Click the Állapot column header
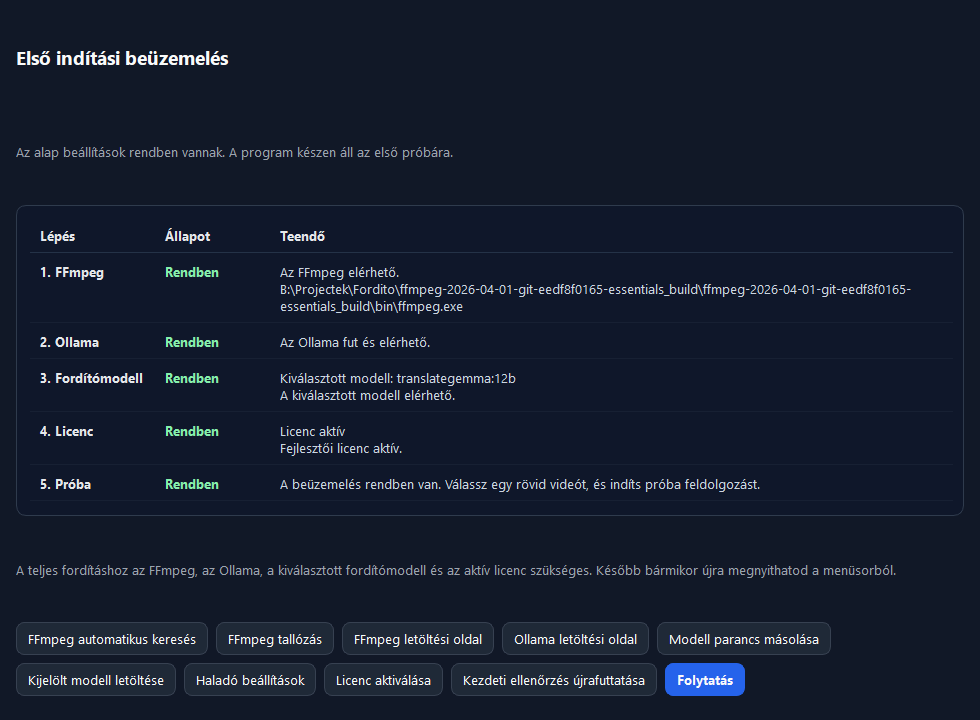This screenshot has height=720, width=980. point(188,236)
